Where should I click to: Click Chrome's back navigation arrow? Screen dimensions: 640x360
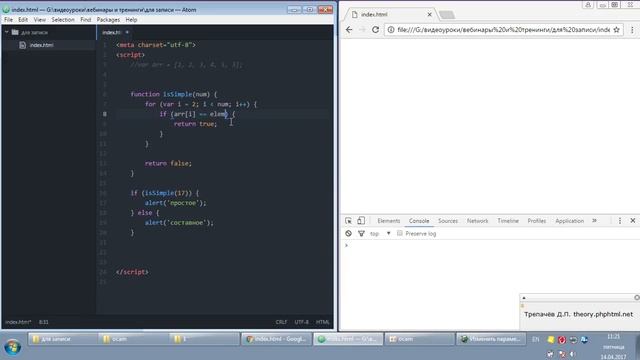click(x=349, y=29)
